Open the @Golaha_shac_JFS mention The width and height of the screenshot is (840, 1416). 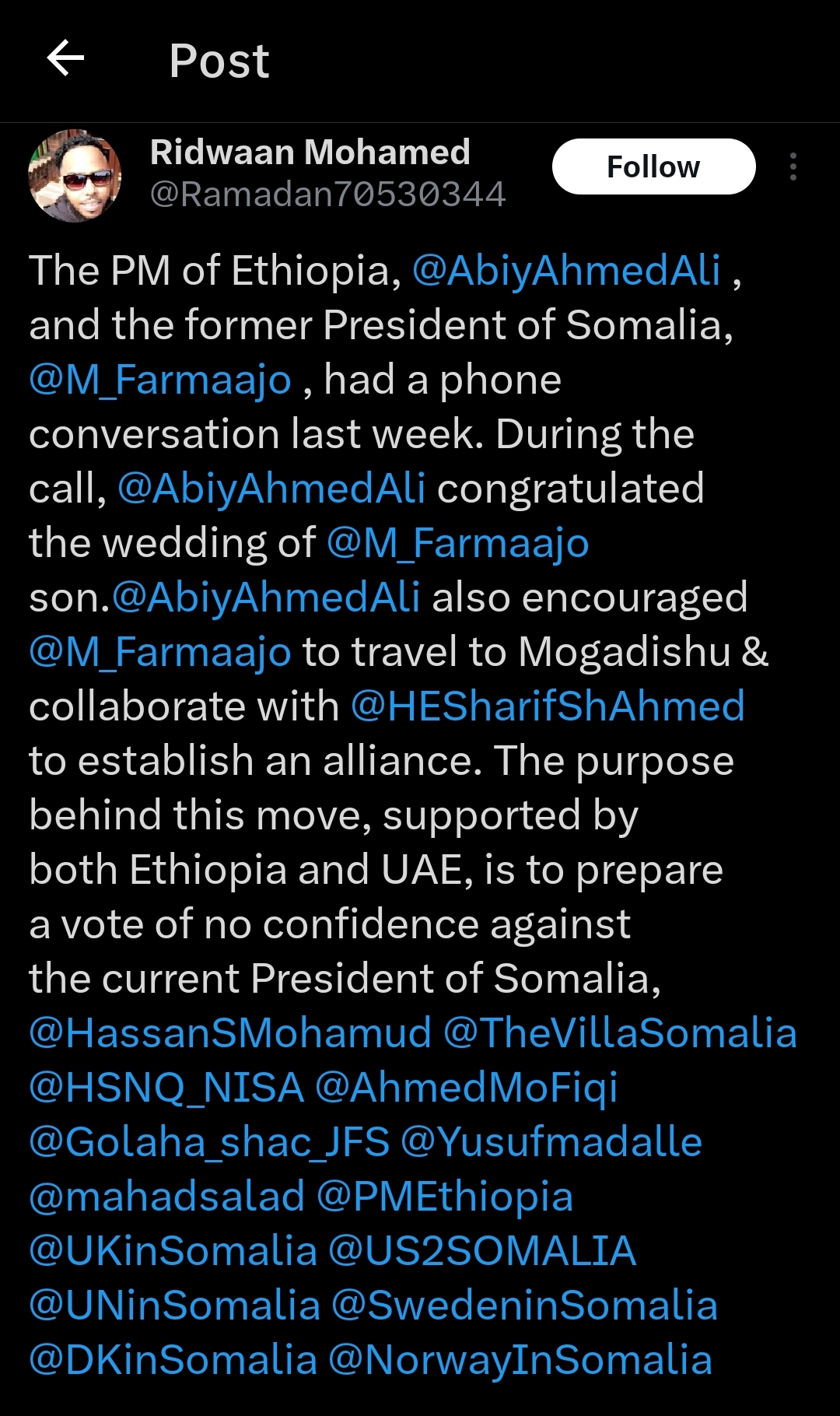coord(208,1142)
